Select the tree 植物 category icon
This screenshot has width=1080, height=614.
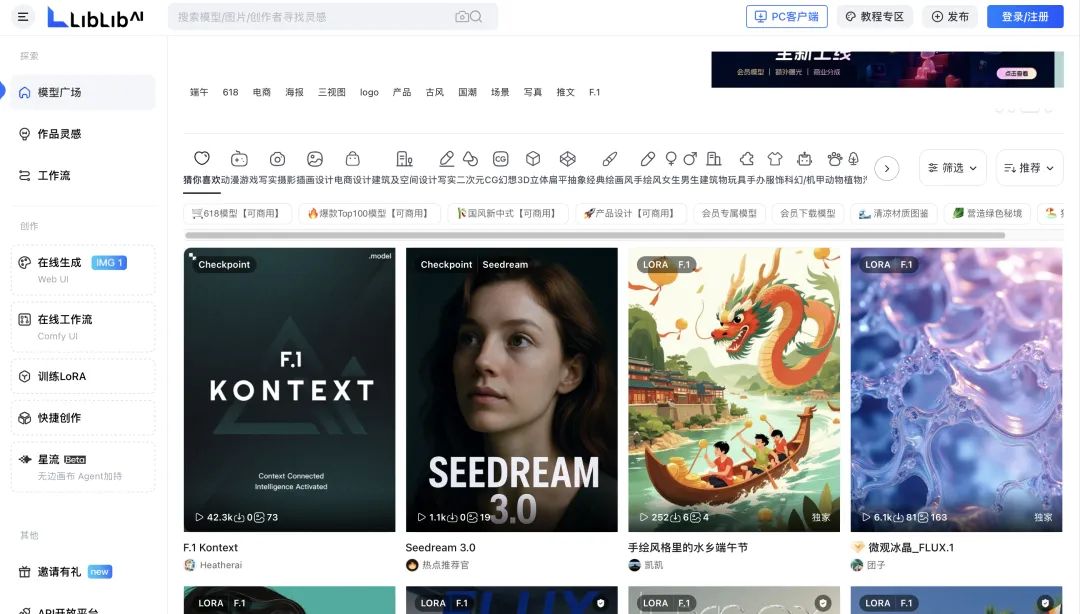854,159
